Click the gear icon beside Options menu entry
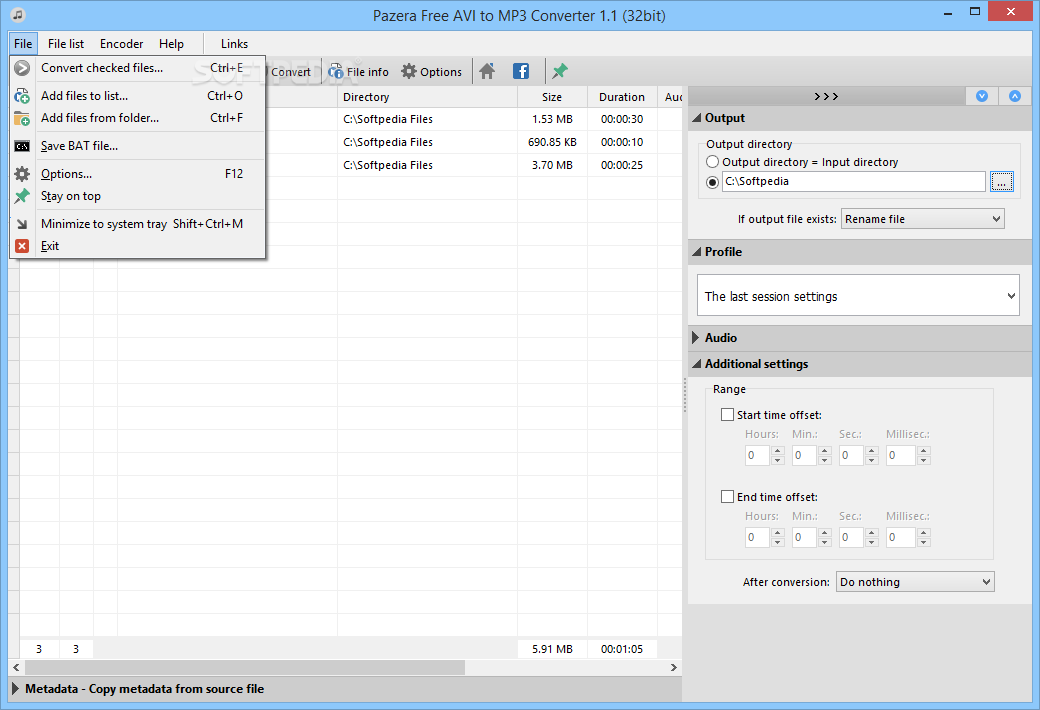This screenshot has width=1040, height=710. [x=22, y=174]
